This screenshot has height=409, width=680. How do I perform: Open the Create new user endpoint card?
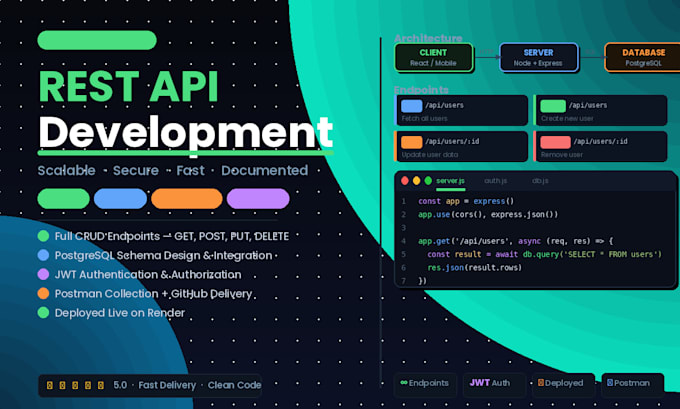[600, 111]
